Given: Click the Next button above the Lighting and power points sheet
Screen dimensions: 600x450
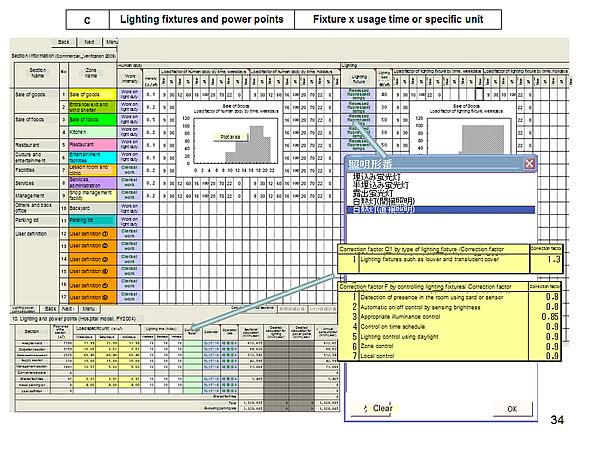Looking at the screenshot, I should tap(67, 308).
